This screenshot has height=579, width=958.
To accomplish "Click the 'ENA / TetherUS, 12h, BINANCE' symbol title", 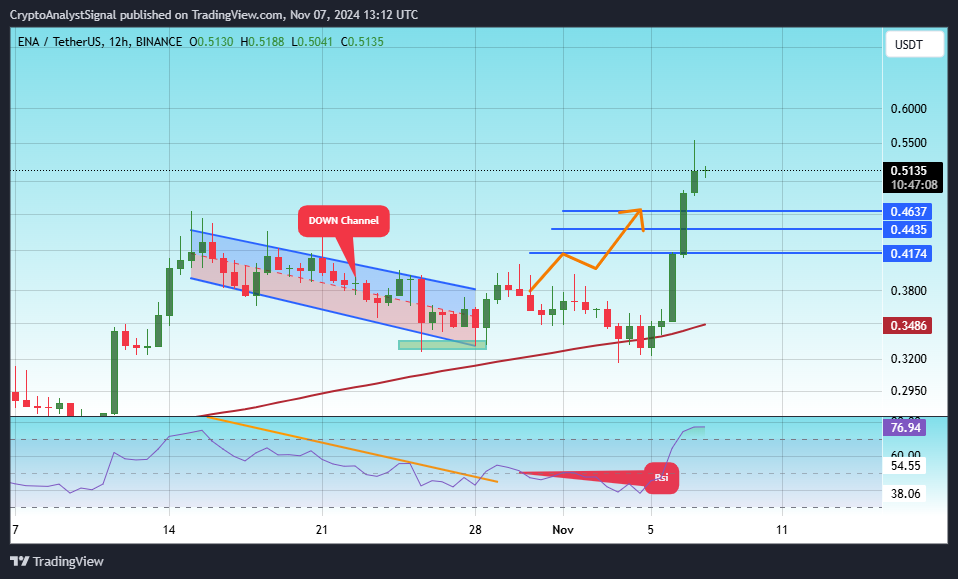I will [x=100, y=42].
